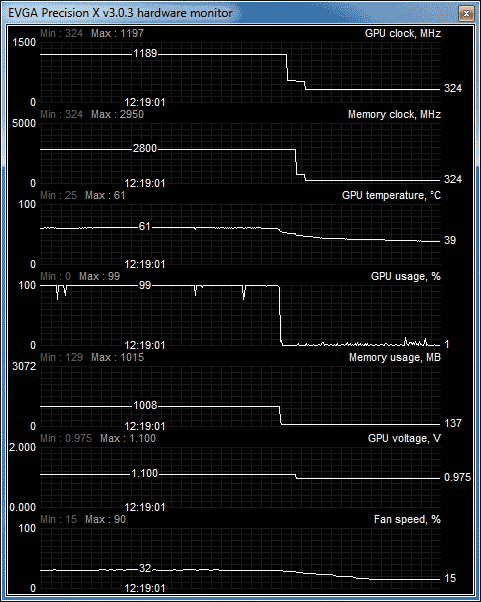This screenshot has height=602, width=481.
Task: Click the 1.100 marker value on GPU voltage curve
Action: (145, 474)
